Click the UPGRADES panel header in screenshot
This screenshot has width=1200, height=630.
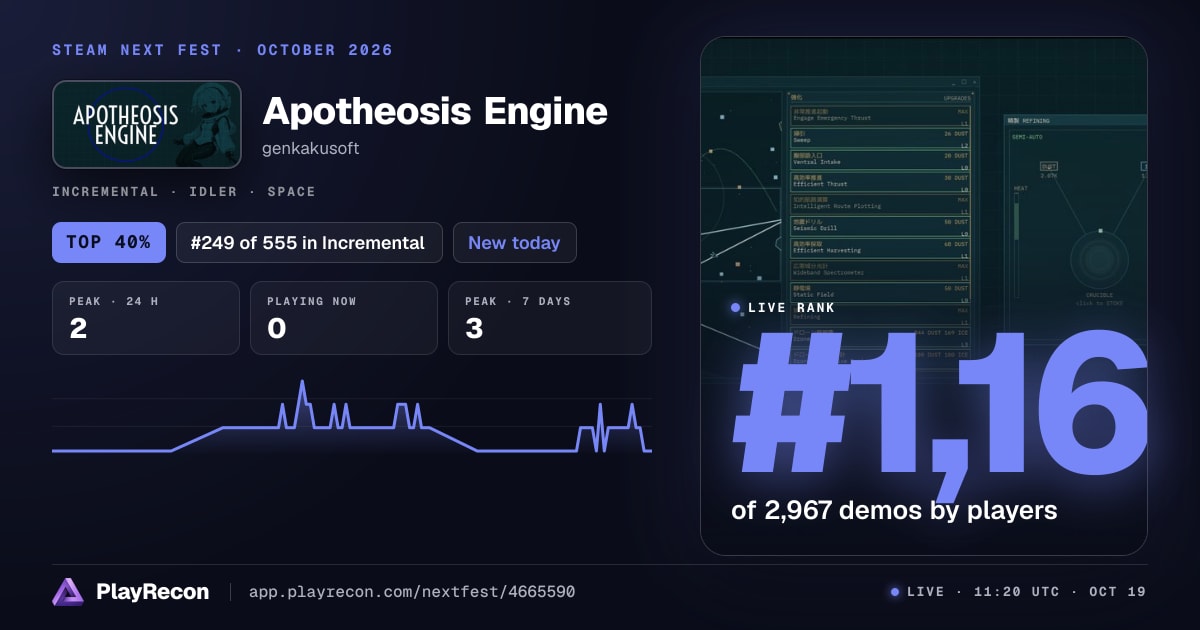(956, 99)
